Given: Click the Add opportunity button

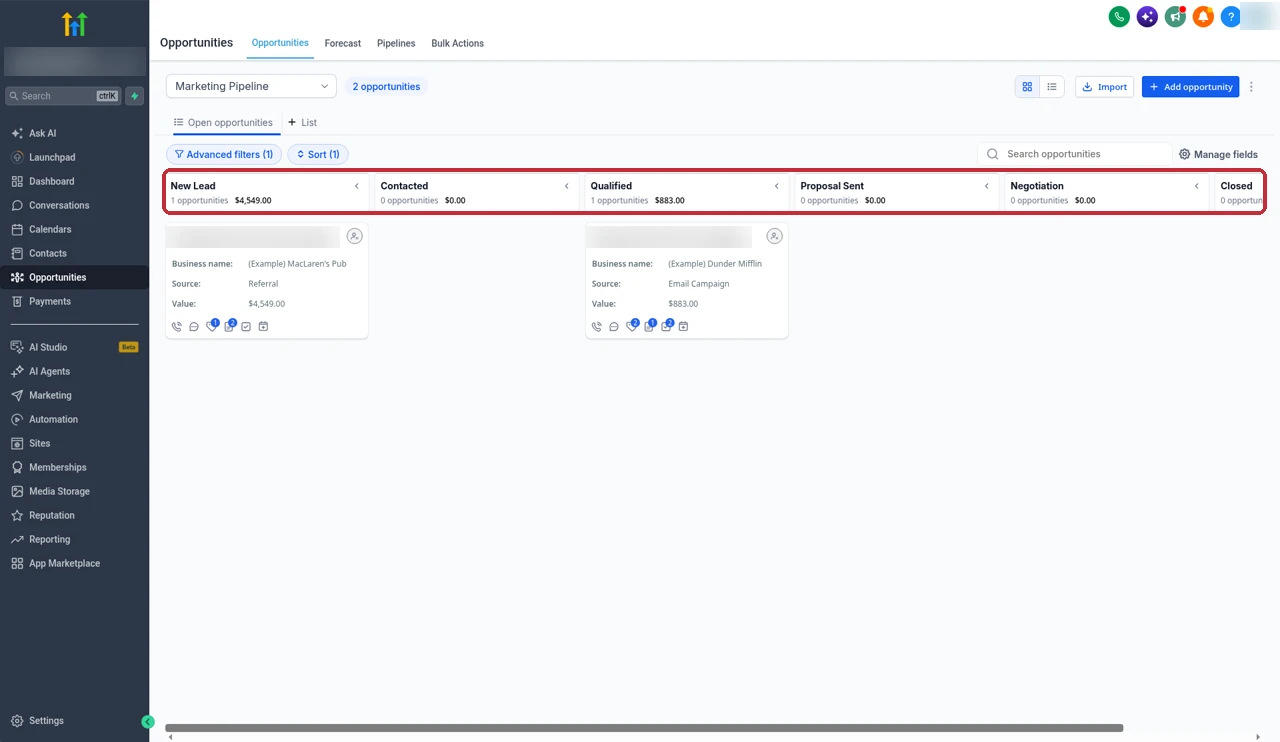Looking at the screenshot, I should coord(1190,87).
